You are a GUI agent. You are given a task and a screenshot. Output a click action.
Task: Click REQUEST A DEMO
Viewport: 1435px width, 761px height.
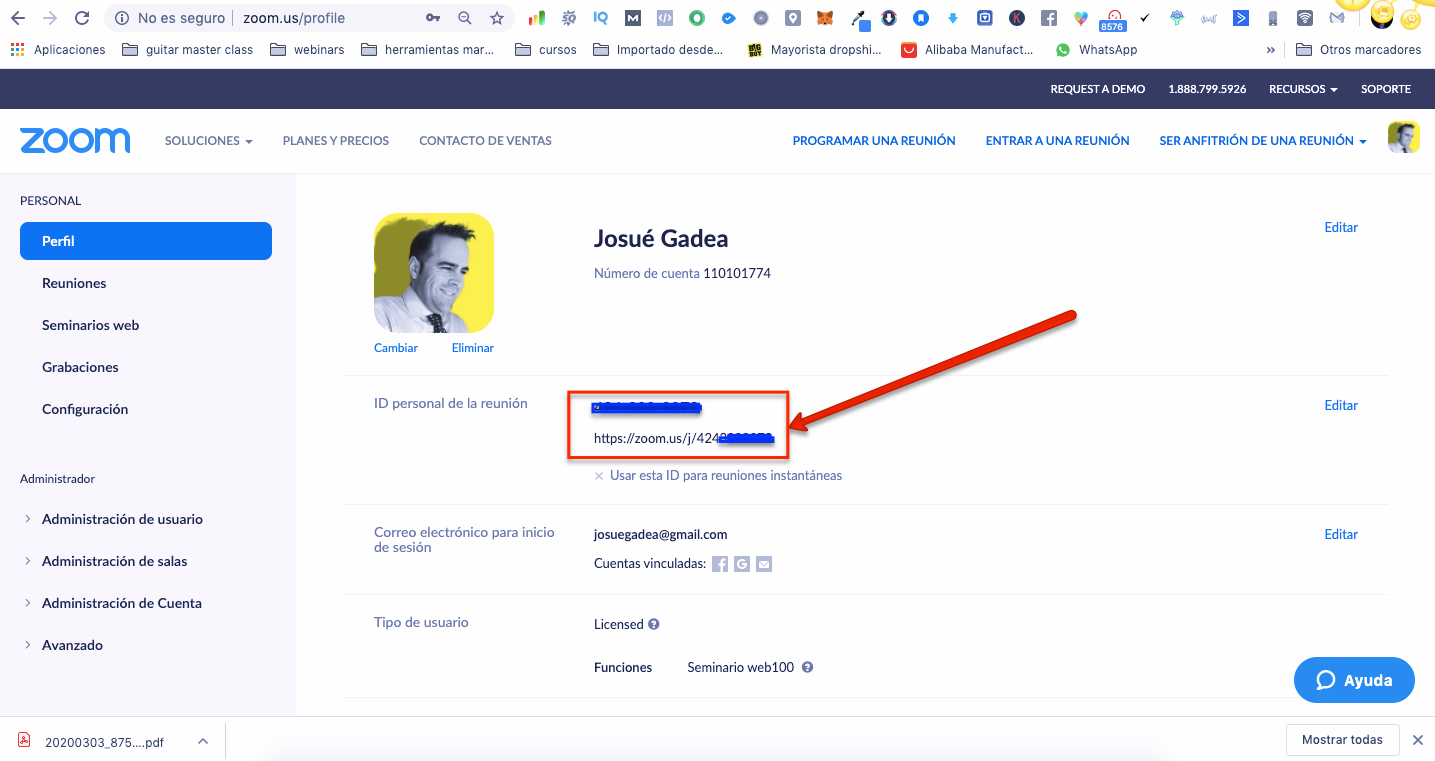tap(1097, 89)
